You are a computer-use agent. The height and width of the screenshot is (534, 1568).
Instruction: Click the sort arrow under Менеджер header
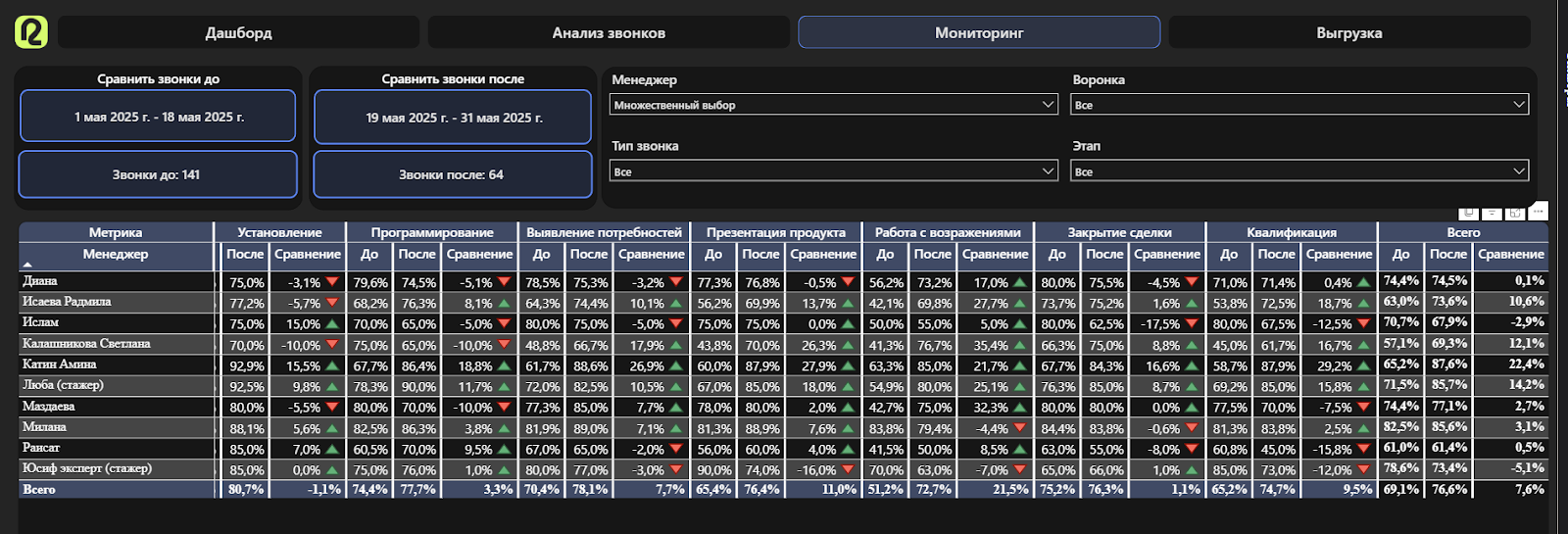coord(27,265)
